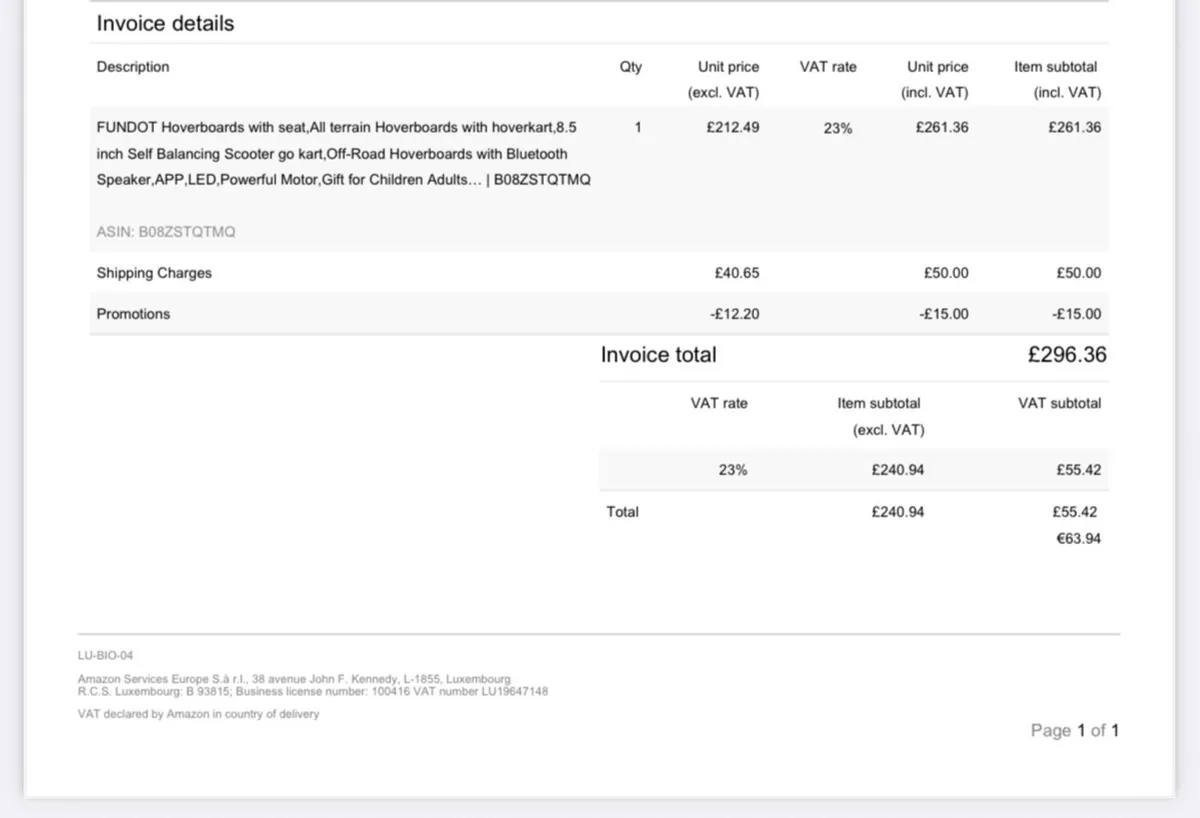The height and width of the screenshot is (818, 1200).
Task: Click the Amazon Services Europe address line
Action: coord(294,679)
